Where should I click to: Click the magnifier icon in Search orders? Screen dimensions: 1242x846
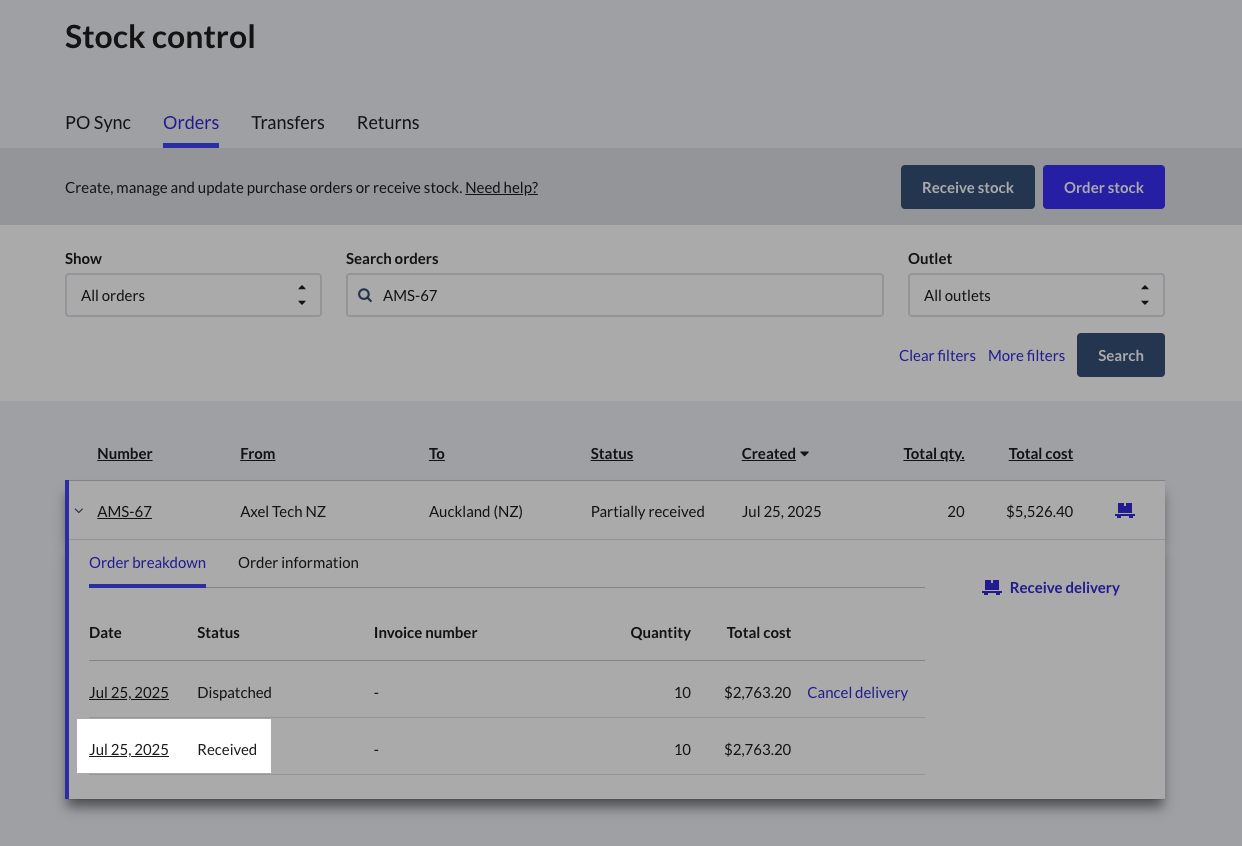coord(365,296)
